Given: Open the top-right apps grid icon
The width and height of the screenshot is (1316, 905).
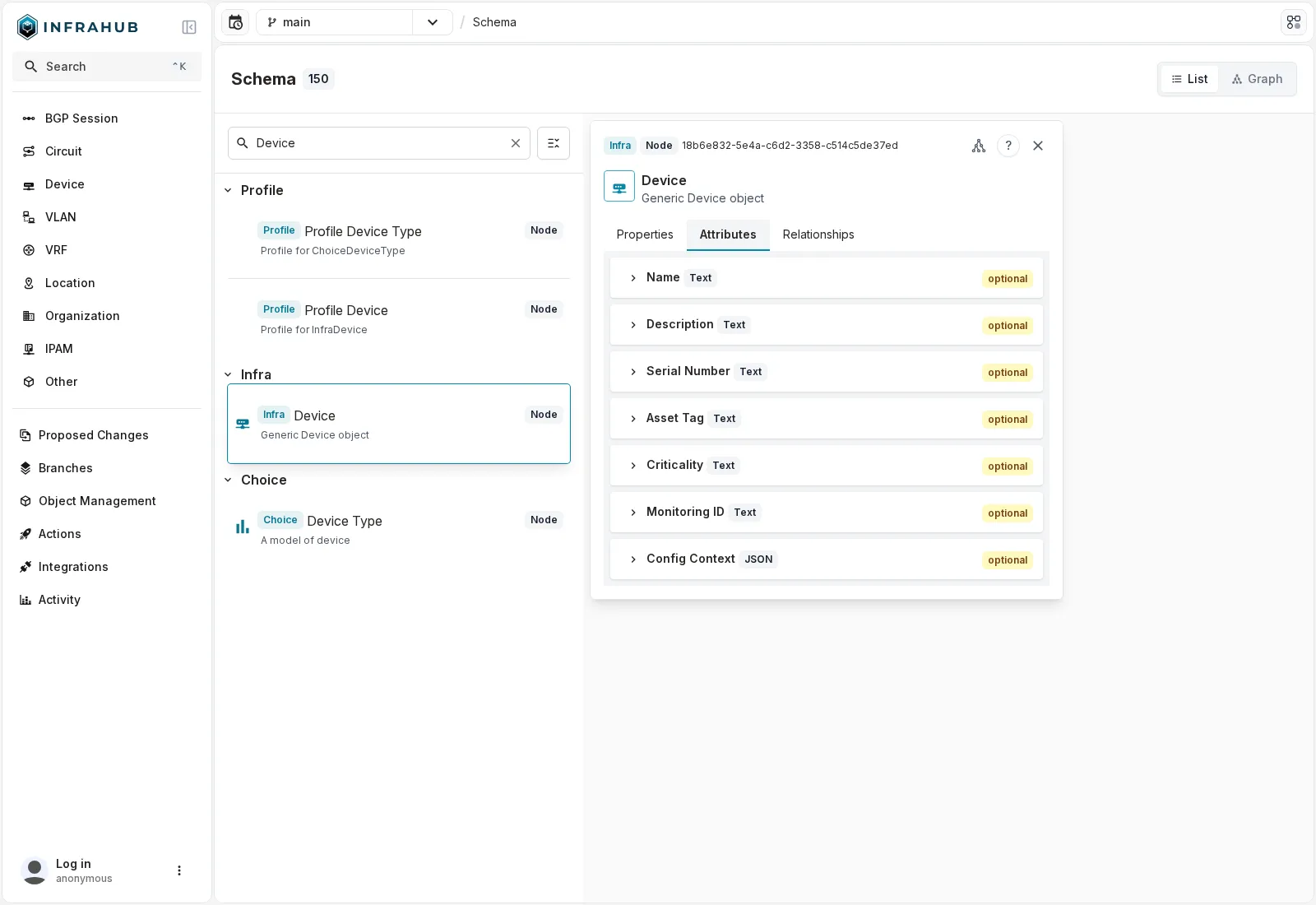Looking at the screenshot, I should tap(1294, 22).
